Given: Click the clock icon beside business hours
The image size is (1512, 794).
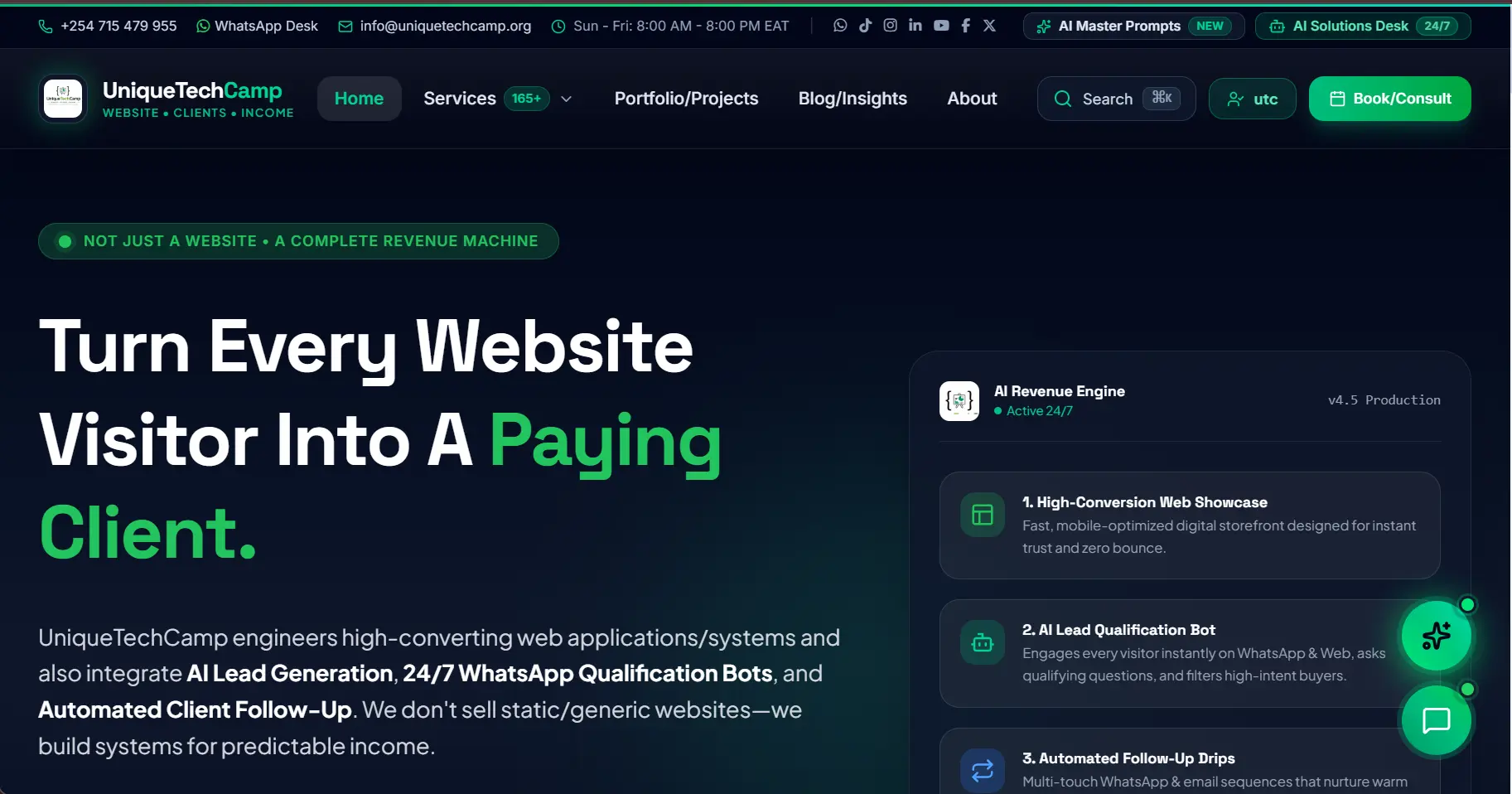Looking at the screenshot, I should (x=558, y=27).
